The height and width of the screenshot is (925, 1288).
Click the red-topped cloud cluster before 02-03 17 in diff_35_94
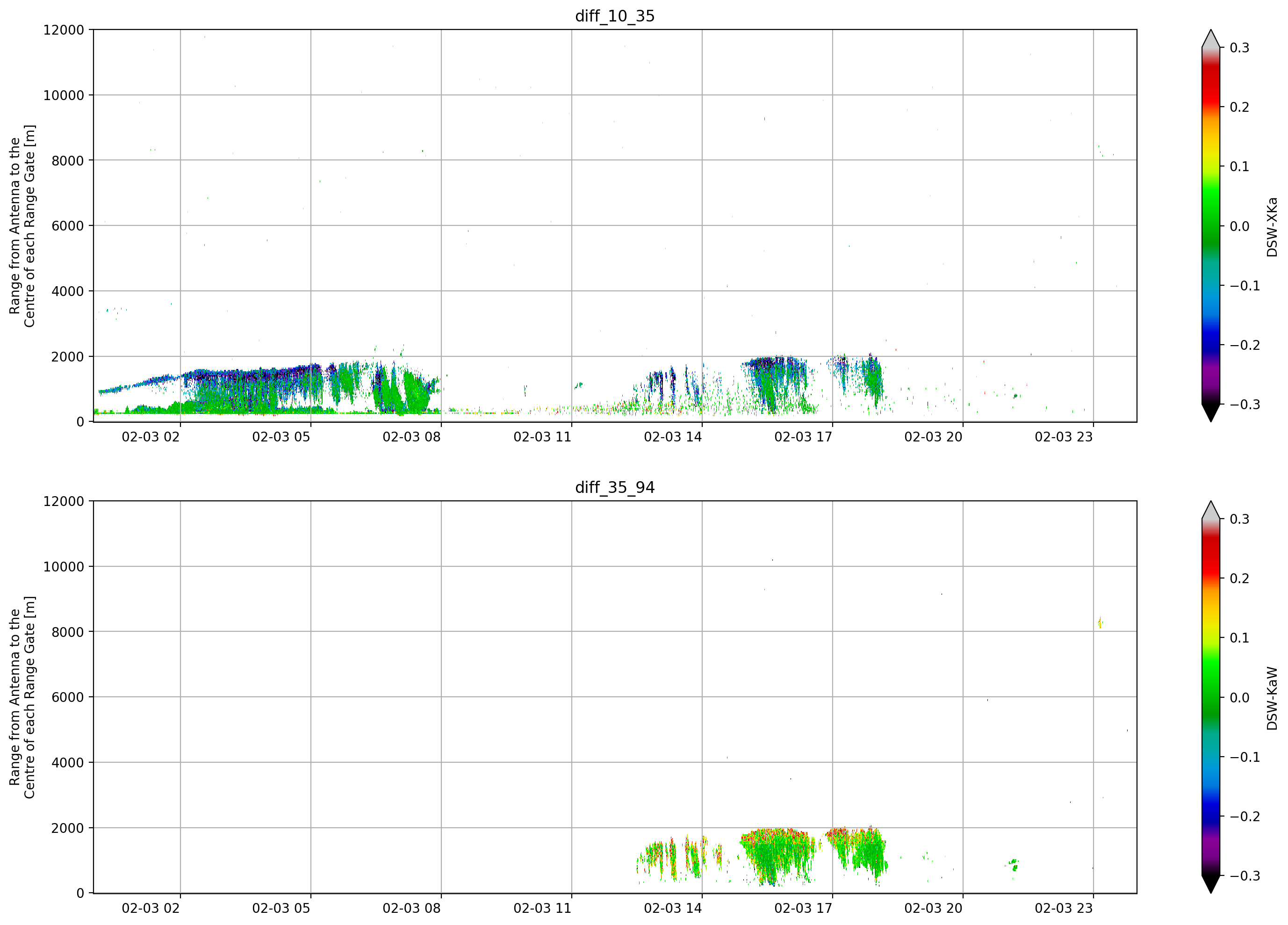click(x=778, y=856)
